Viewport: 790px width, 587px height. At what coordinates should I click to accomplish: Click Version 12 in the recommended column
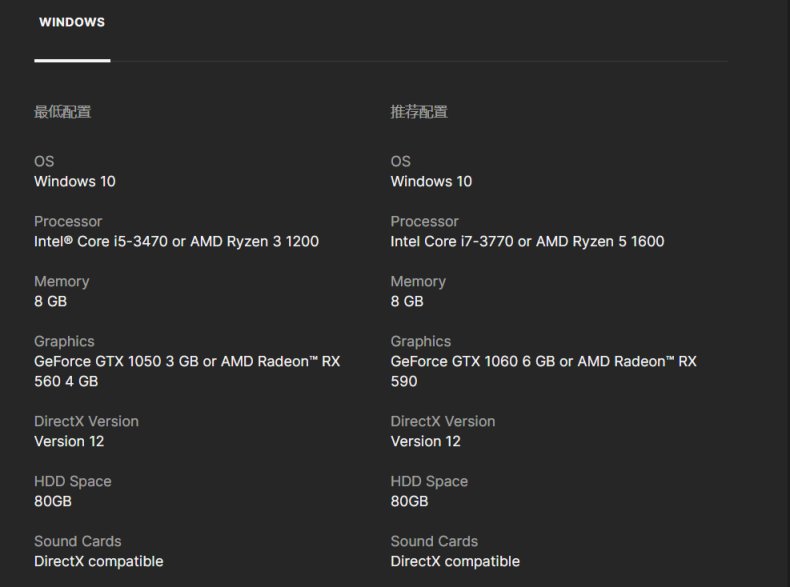425,441
